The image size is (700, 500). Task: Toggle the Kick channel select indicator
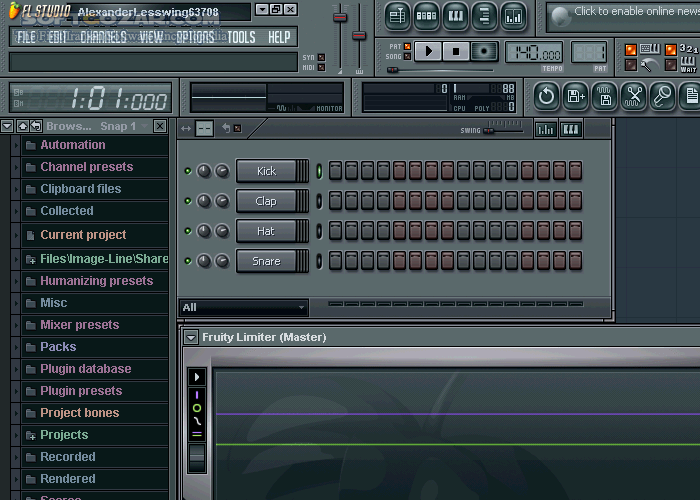coord(319,171)
